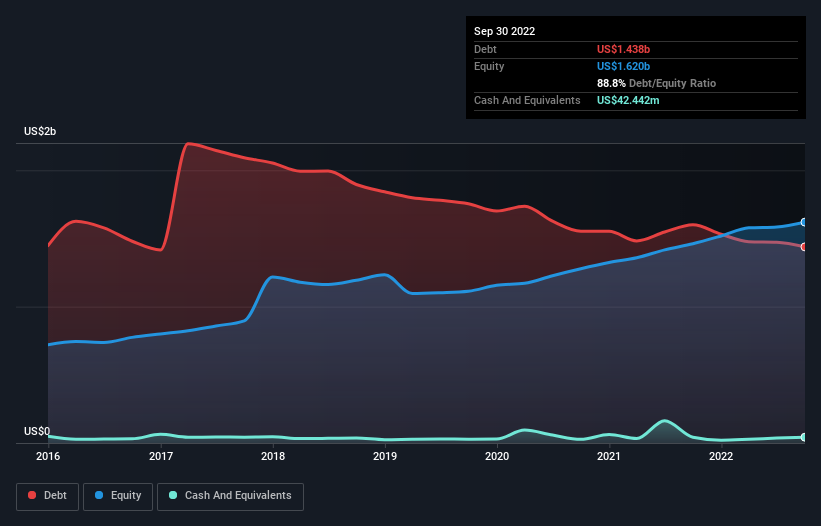Click the Equity row label in tooltip
Viewport: 821px width, 526px height.
(x=489, y=66)
